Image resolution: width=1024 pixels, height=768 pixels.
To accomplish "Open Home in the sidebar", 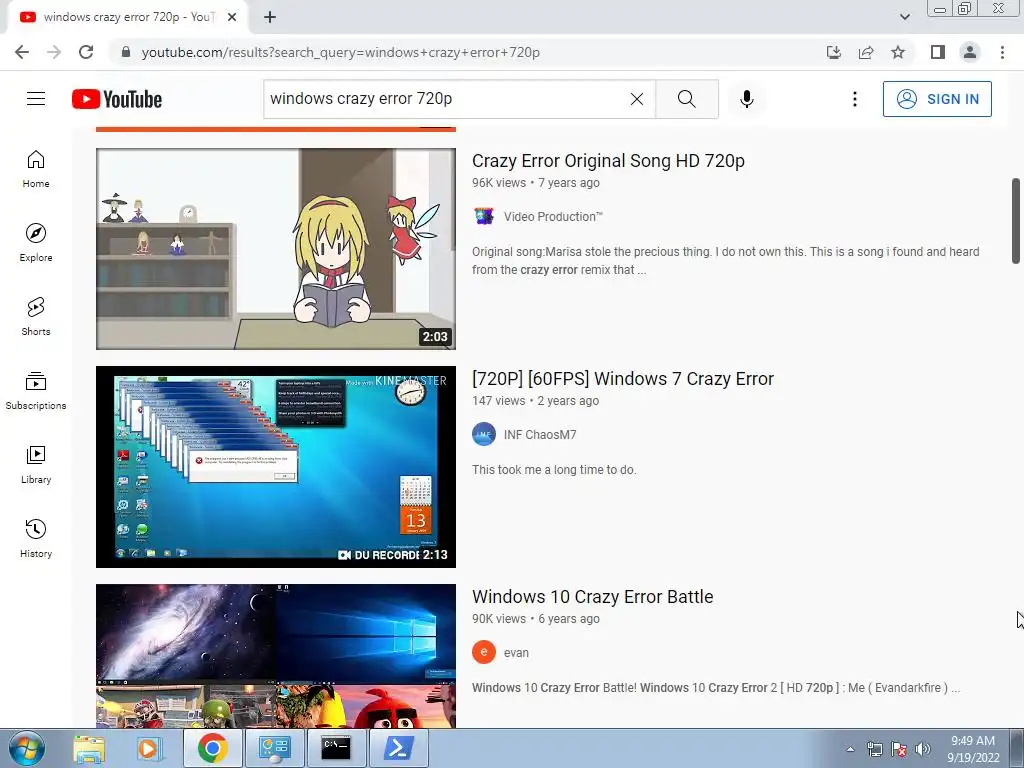I will point(36,169).
